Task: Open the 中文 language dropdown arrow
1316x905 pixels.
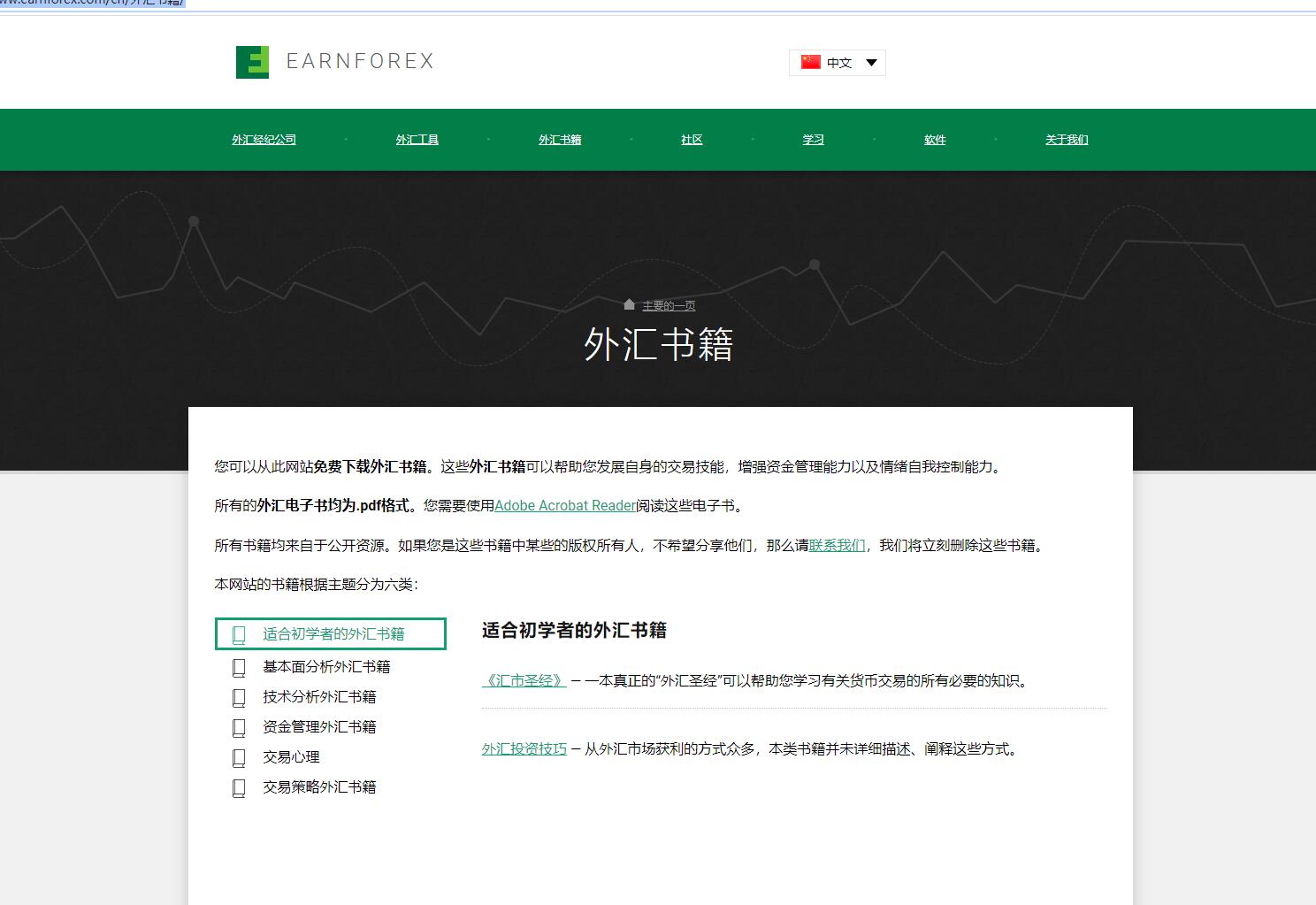Action: tap(871, 63)
